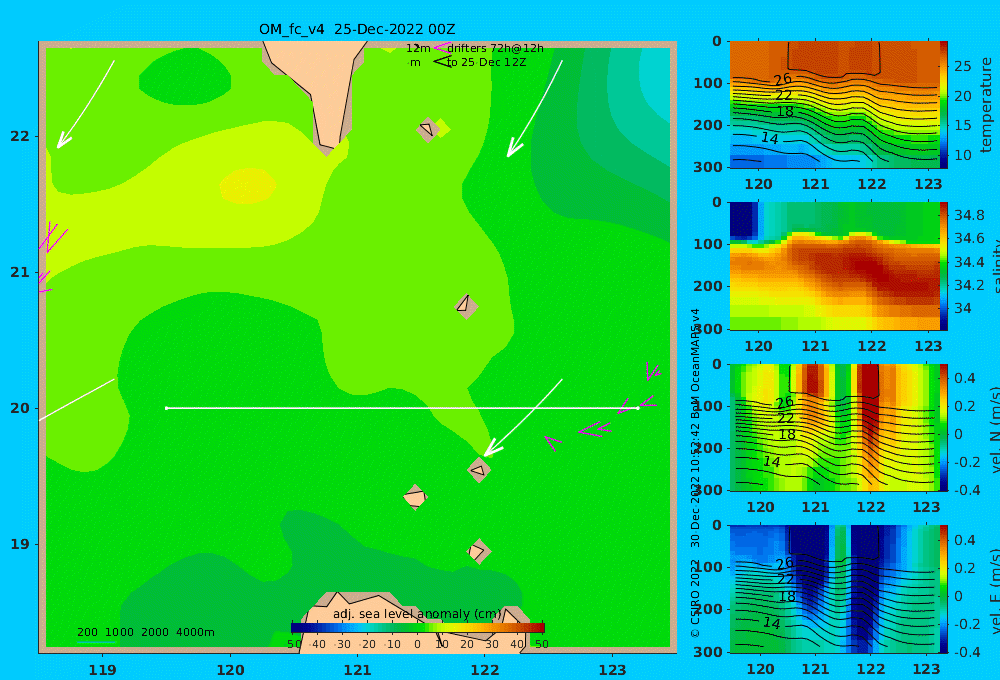Click the white current arrow in top-left corner
The image size is (1000, 680).
coord(85,105)
